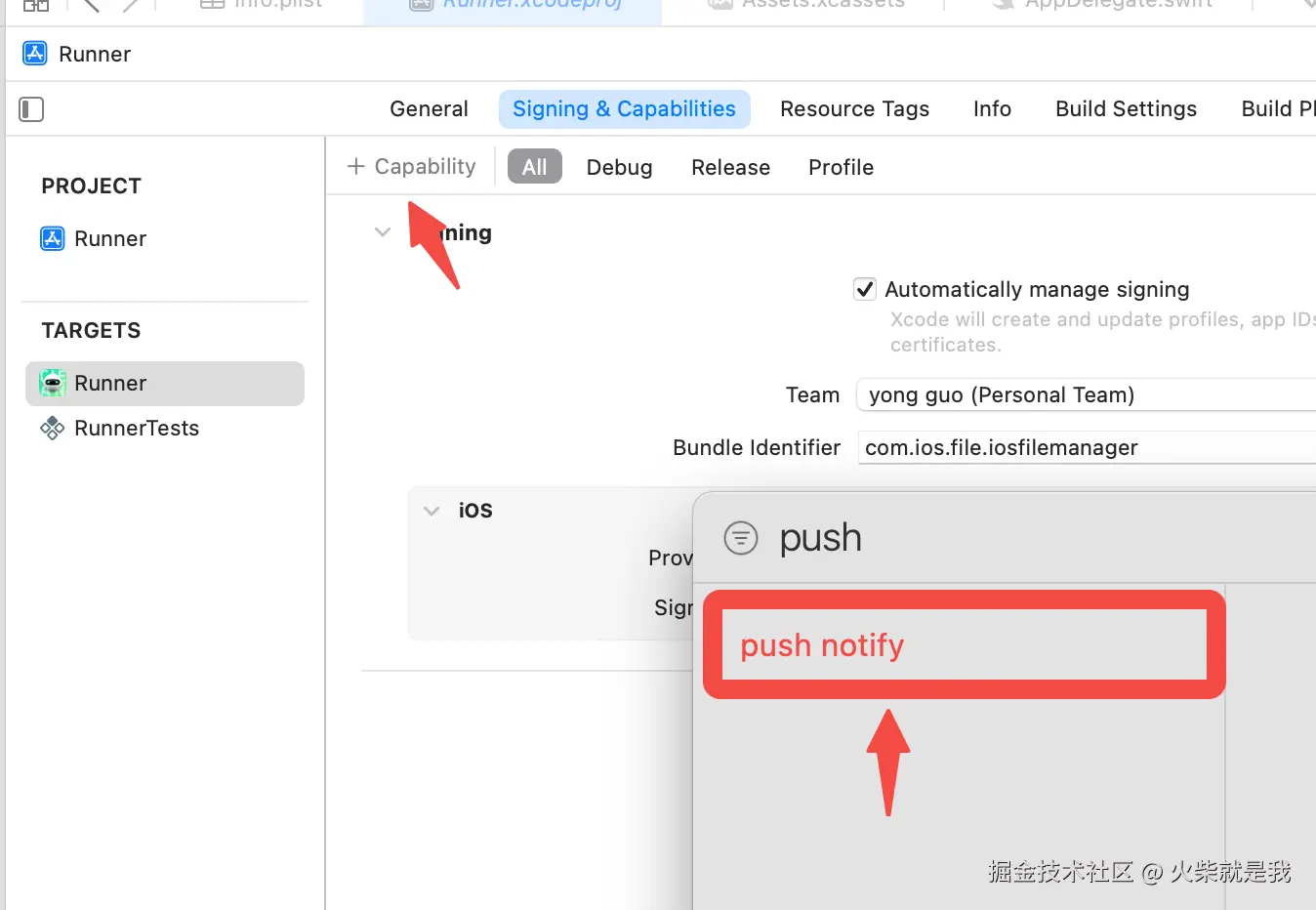Click the filter icon beside the push search
The image size is (1316, 910).
tap(741, 538)
